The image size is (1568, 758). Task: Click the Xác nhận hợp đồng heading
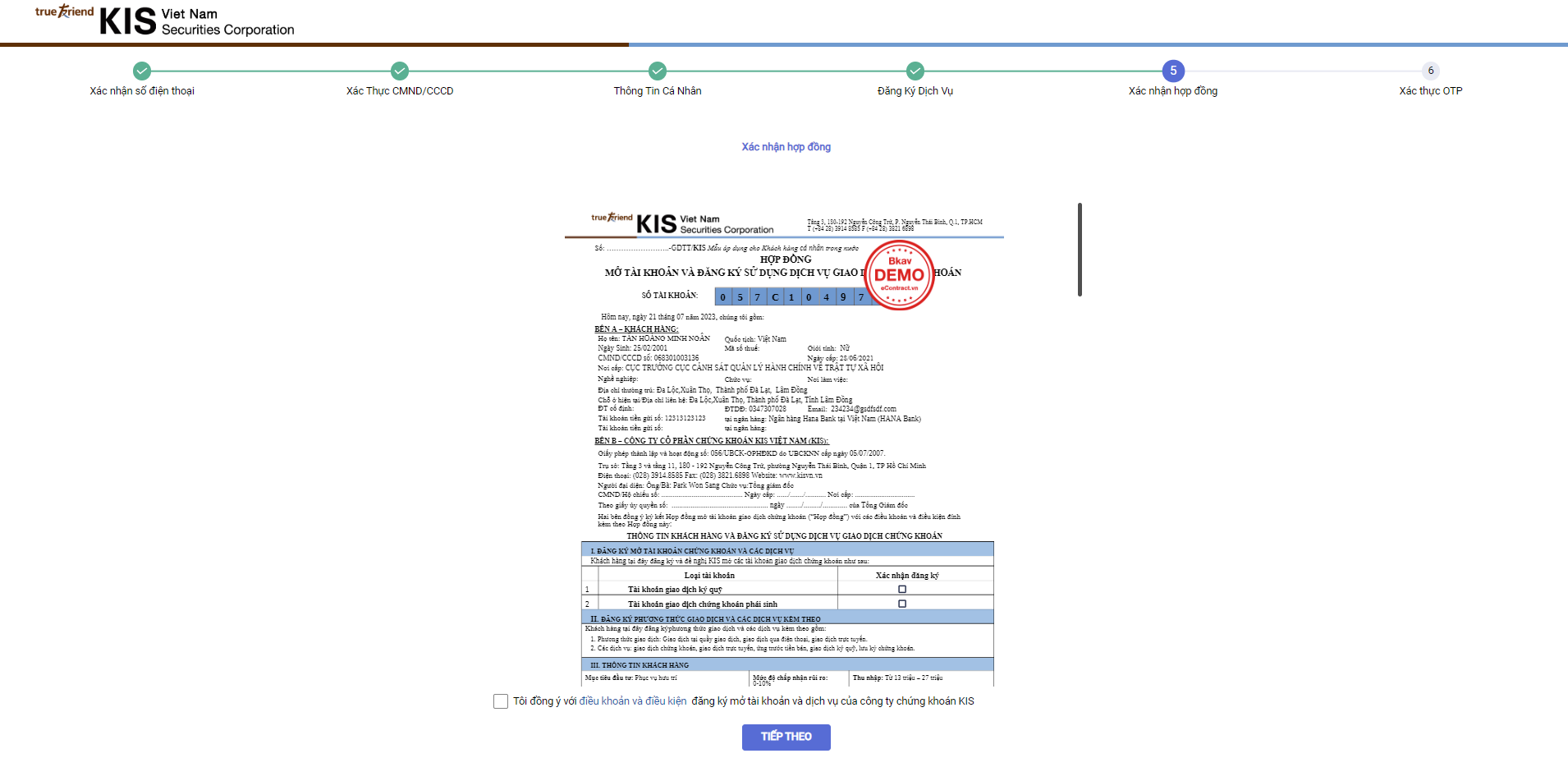(x=786, y=147)
